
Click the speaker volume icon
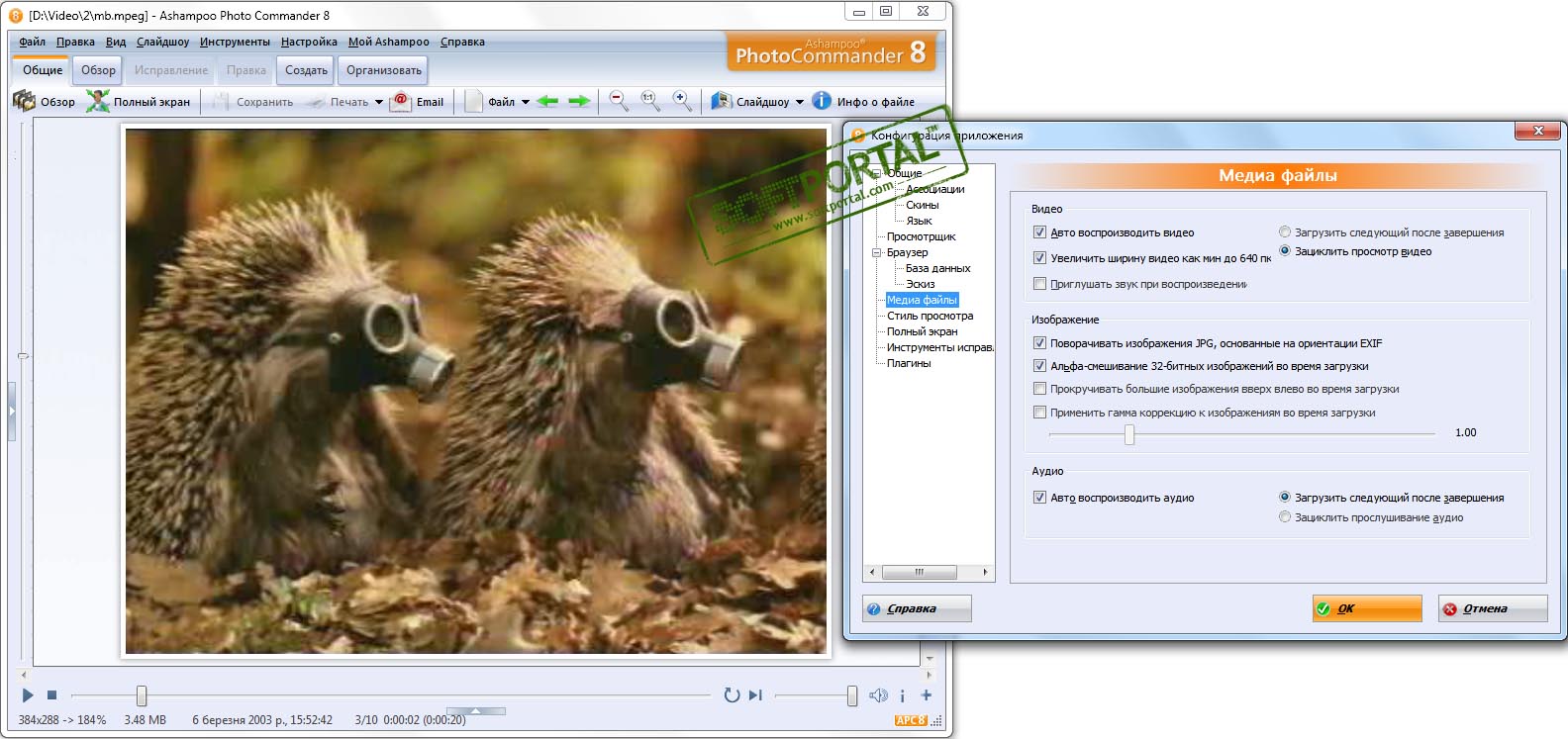[878, 695]
